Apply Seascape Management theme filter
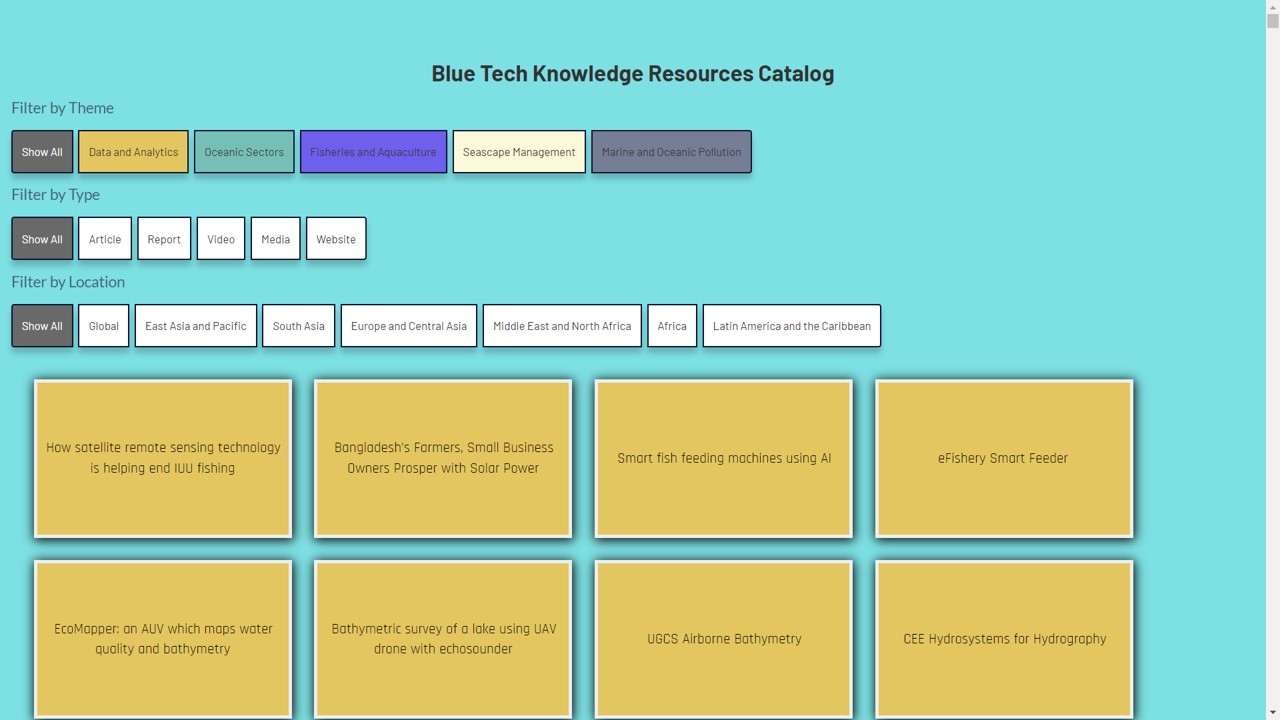1280x720 pixels. (519, 152)
